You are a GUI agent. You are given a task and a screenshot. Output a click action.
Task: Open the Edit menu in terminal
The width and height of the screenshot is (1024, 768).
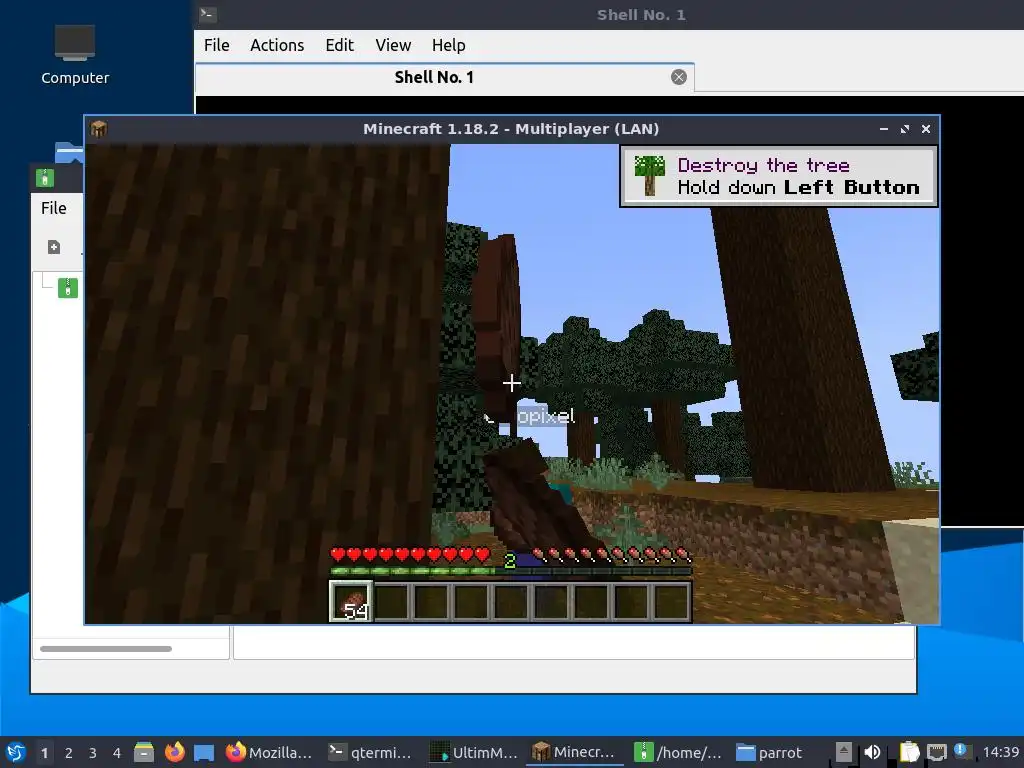340,45
